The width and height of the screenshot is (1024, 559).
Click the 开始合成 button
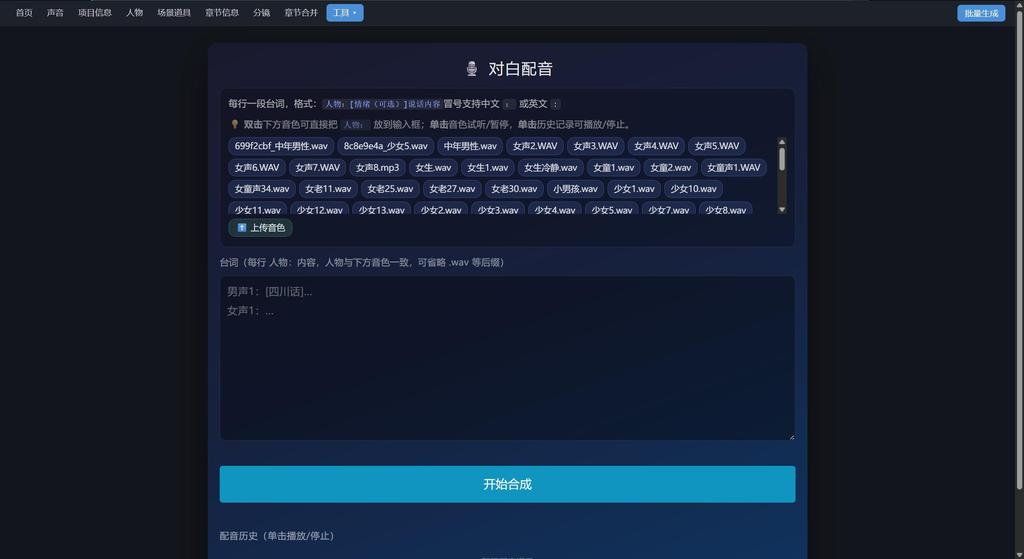507,484
